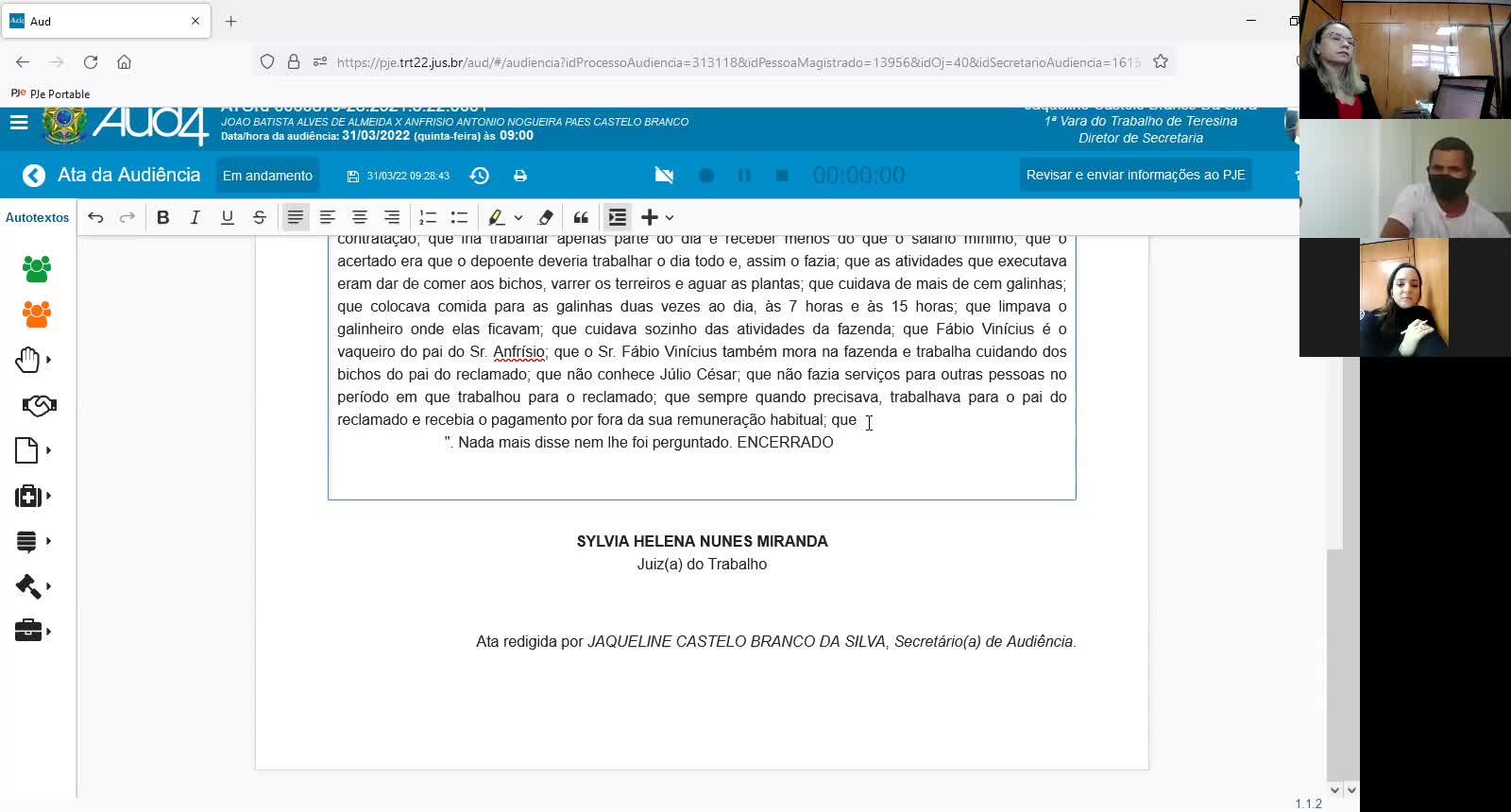Viewport: 1511px width, 812px height.
Task: Expand the raised hand submenu arrow
Action: click(x=49, y=360)
